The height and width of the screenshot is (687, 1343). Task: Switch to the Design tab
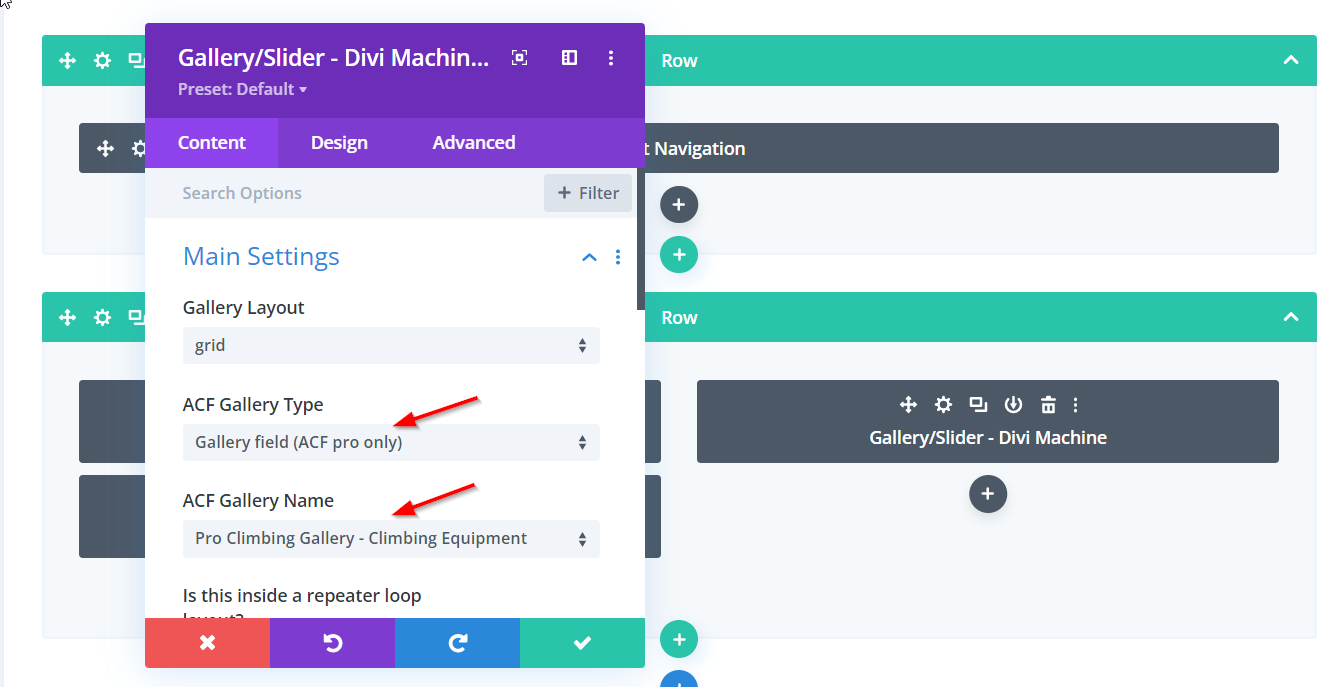point(339,143)
